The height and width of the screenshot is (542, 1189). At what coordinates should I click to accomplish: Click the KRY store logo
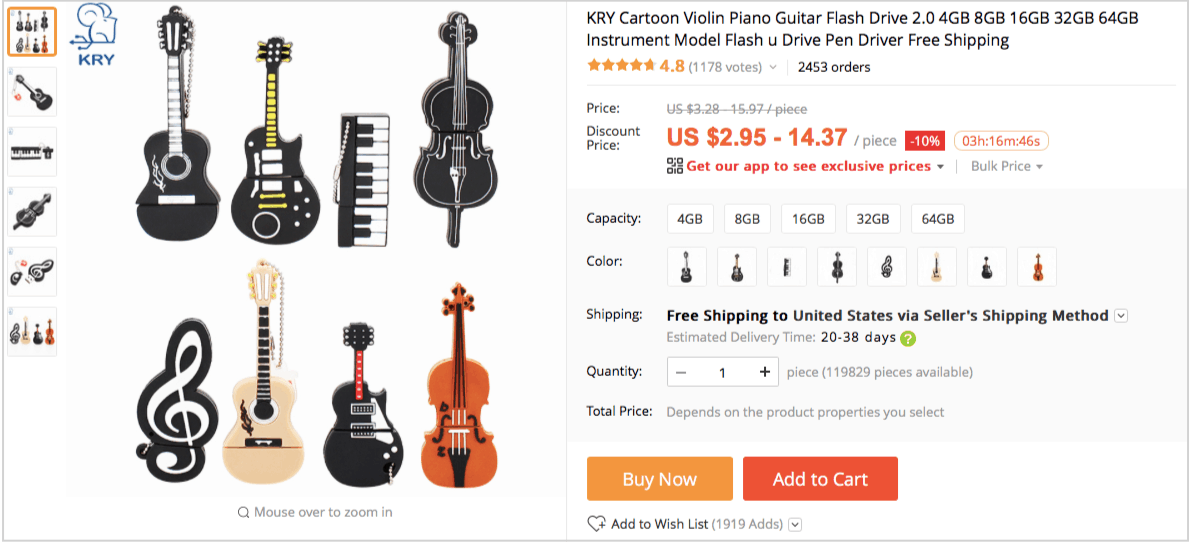96,35
